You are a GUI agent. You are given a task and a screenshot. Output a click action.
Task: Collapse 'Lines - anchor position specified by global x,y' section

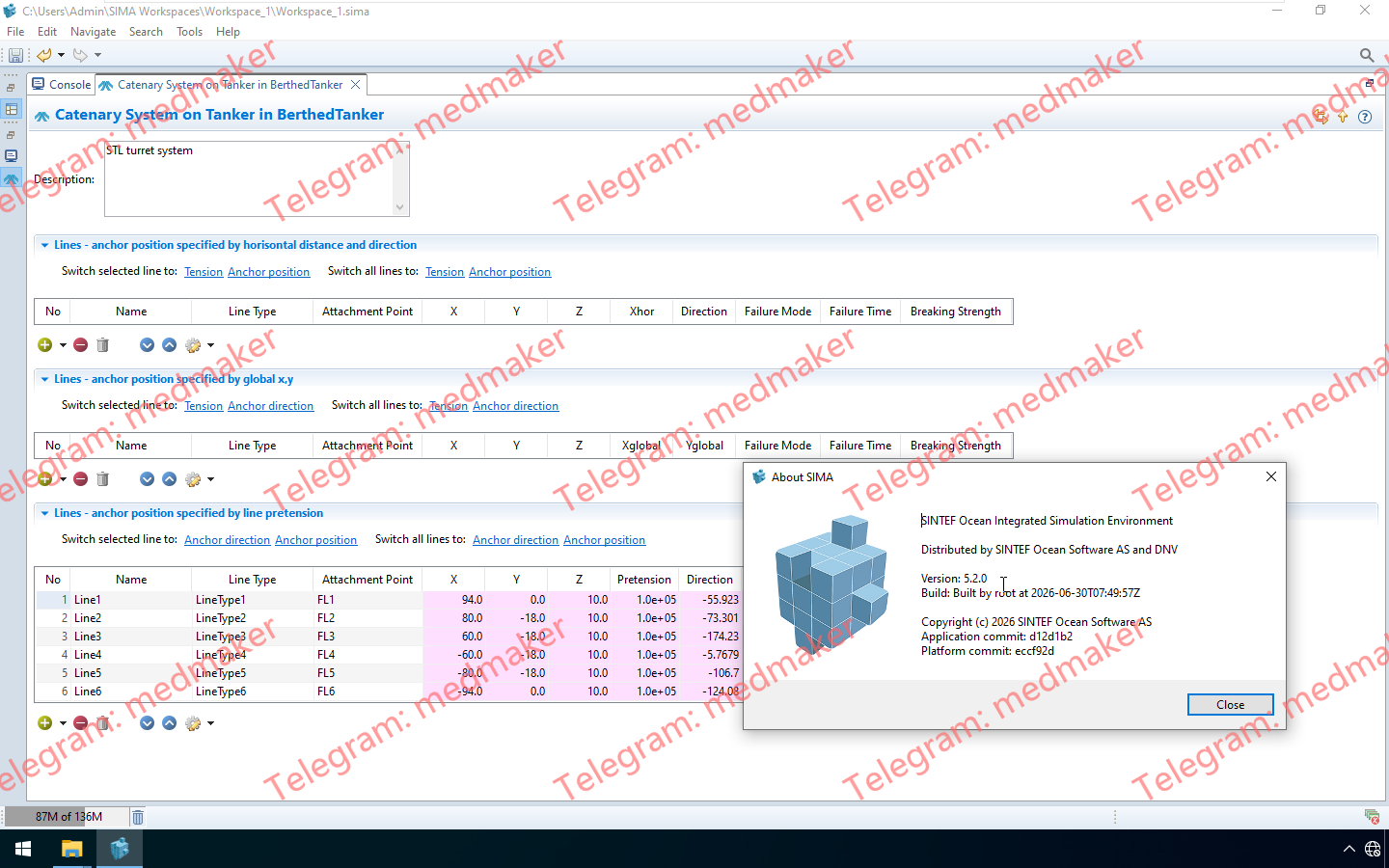[x=44, y=379]
